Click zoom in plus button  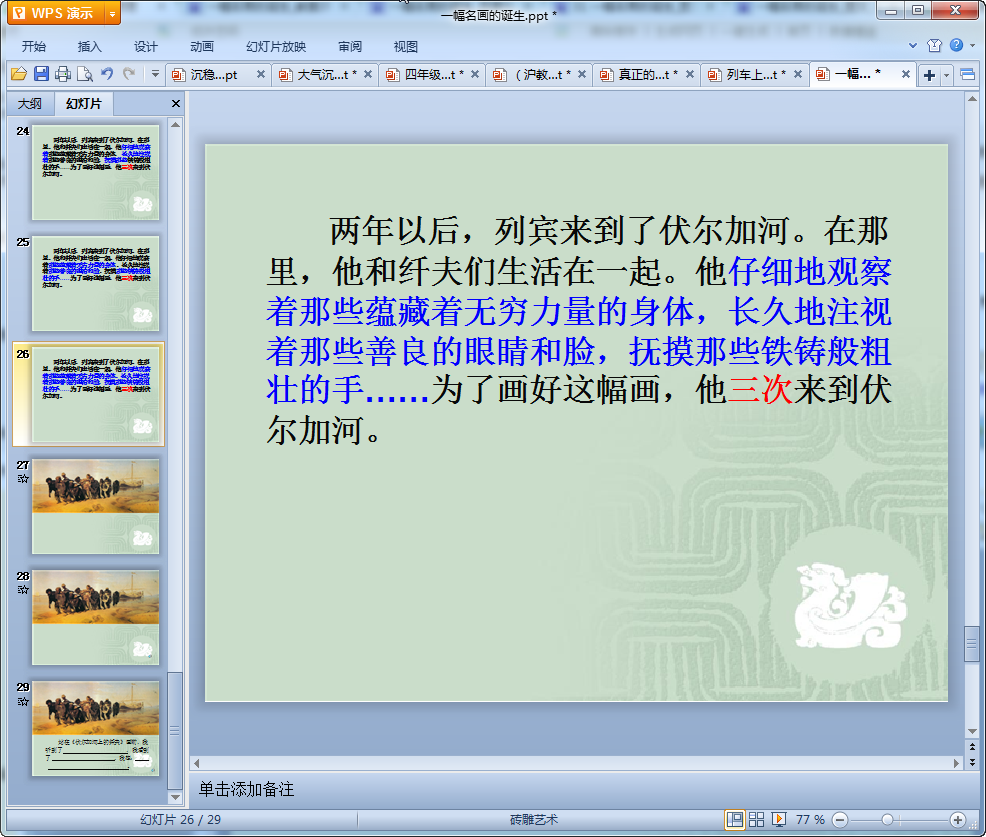pyautogui.click(x=958, y=820)
